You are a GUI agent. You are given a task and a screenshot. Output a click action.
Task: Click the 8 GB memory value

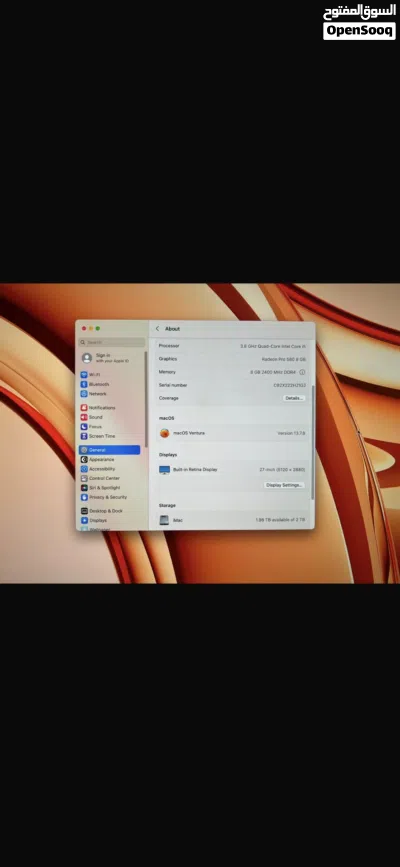click(x=273, y=372)
